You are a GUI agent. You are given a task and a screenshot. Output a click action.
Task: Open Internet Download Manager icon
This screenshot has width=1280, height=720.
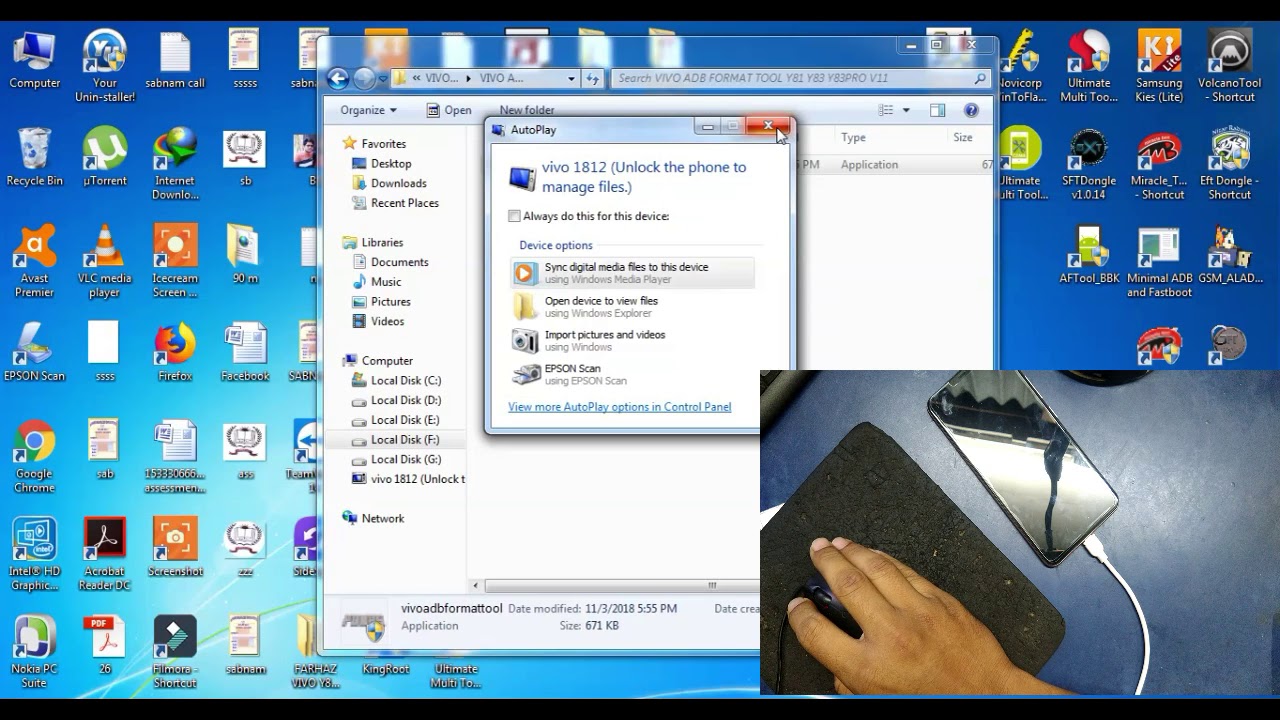[x=175, y=164]
